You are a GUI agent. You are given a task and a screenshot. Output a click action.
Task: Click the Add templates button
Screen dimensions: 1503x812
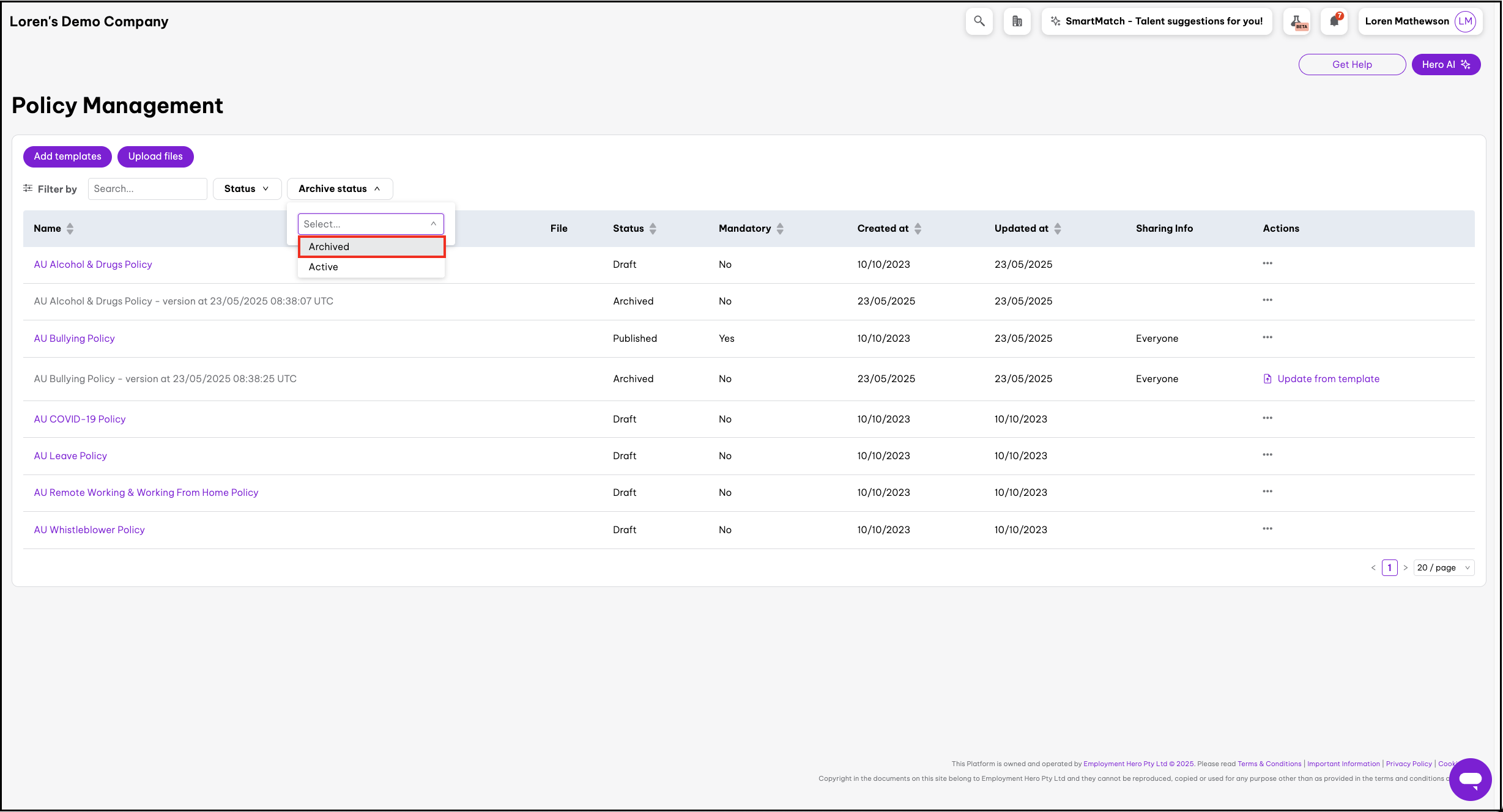coord(67,157)
